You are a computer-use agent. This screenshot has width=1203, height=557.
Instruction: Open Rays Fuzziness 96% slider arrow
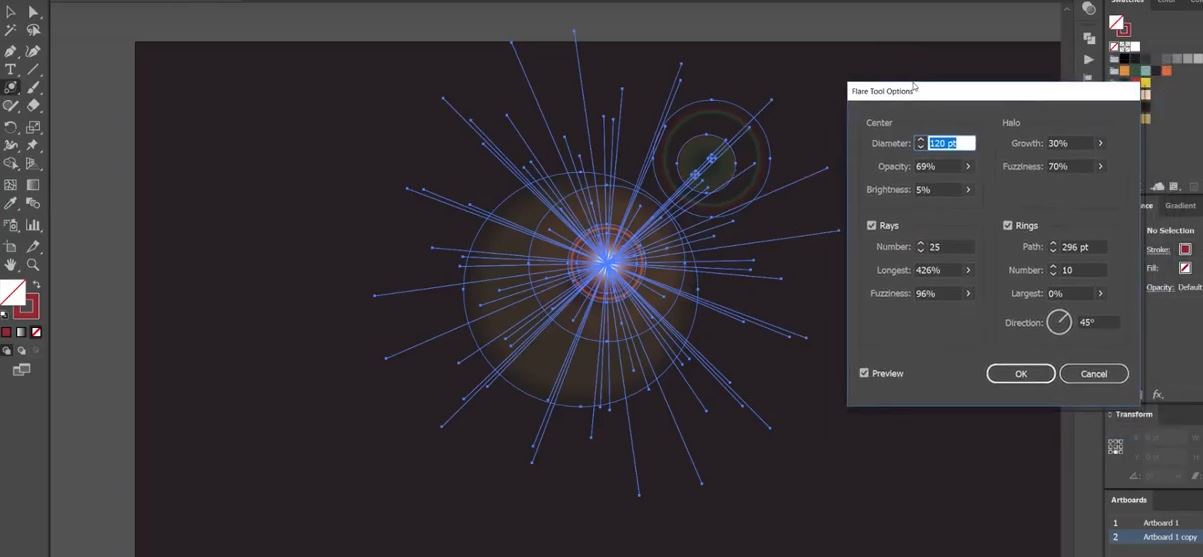pos(968,294)
